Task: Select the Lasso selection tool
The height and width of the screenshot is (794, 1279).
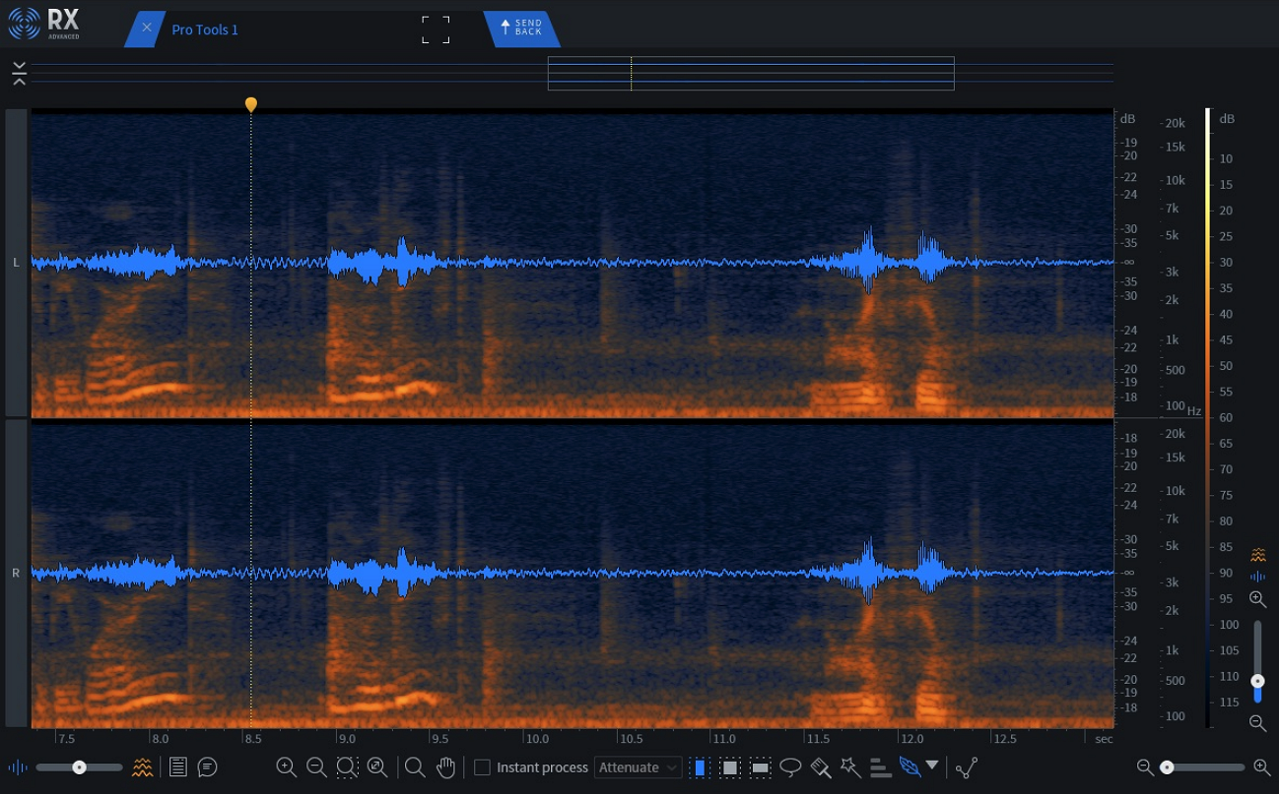Action: [792, 767]
